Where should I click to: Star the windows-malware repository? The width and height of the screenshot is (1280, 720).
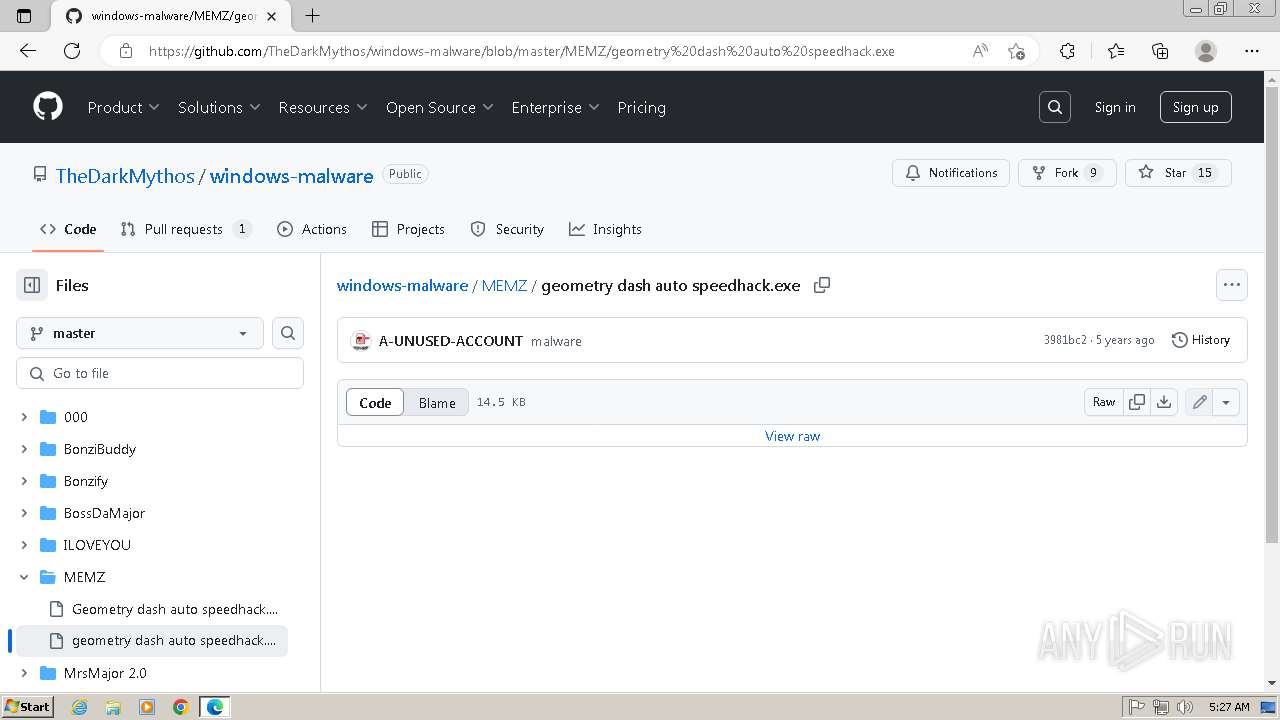coord(1178,173)
